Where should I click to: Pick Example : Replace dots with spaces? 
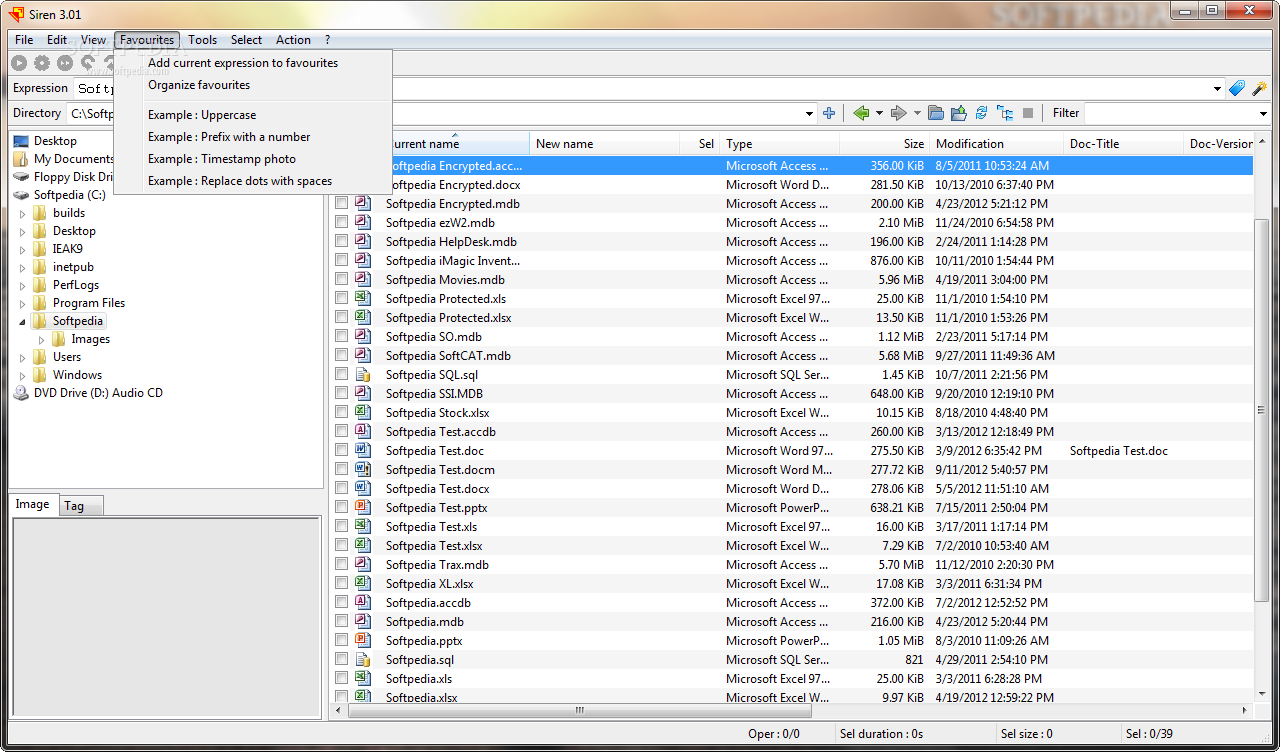click(x=240, y=181)
